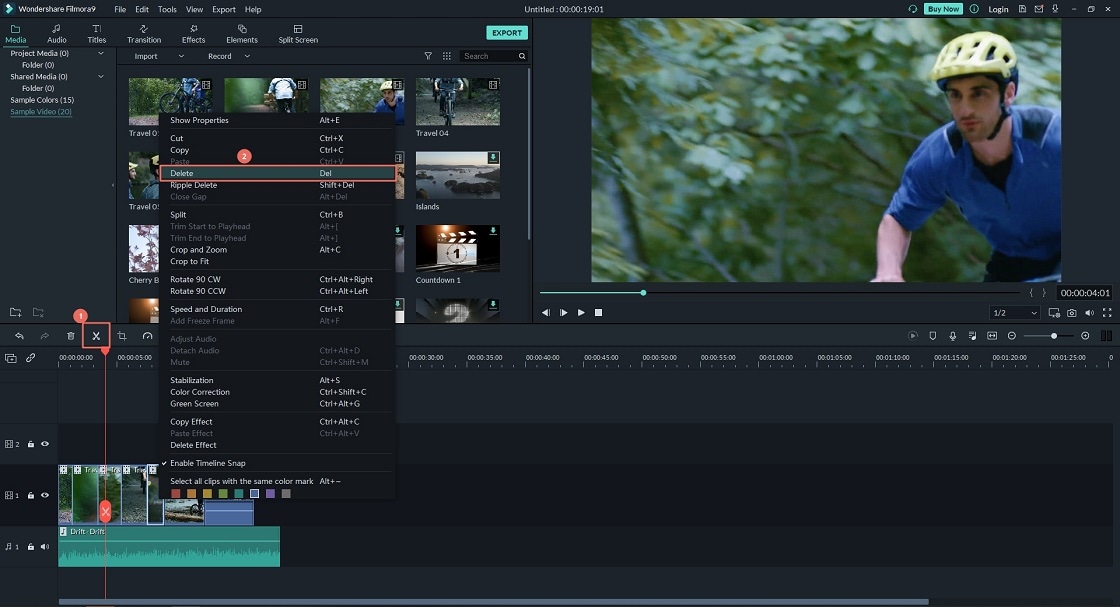Toggle Enable Timeline Snap option

click(x=207, y=463)
